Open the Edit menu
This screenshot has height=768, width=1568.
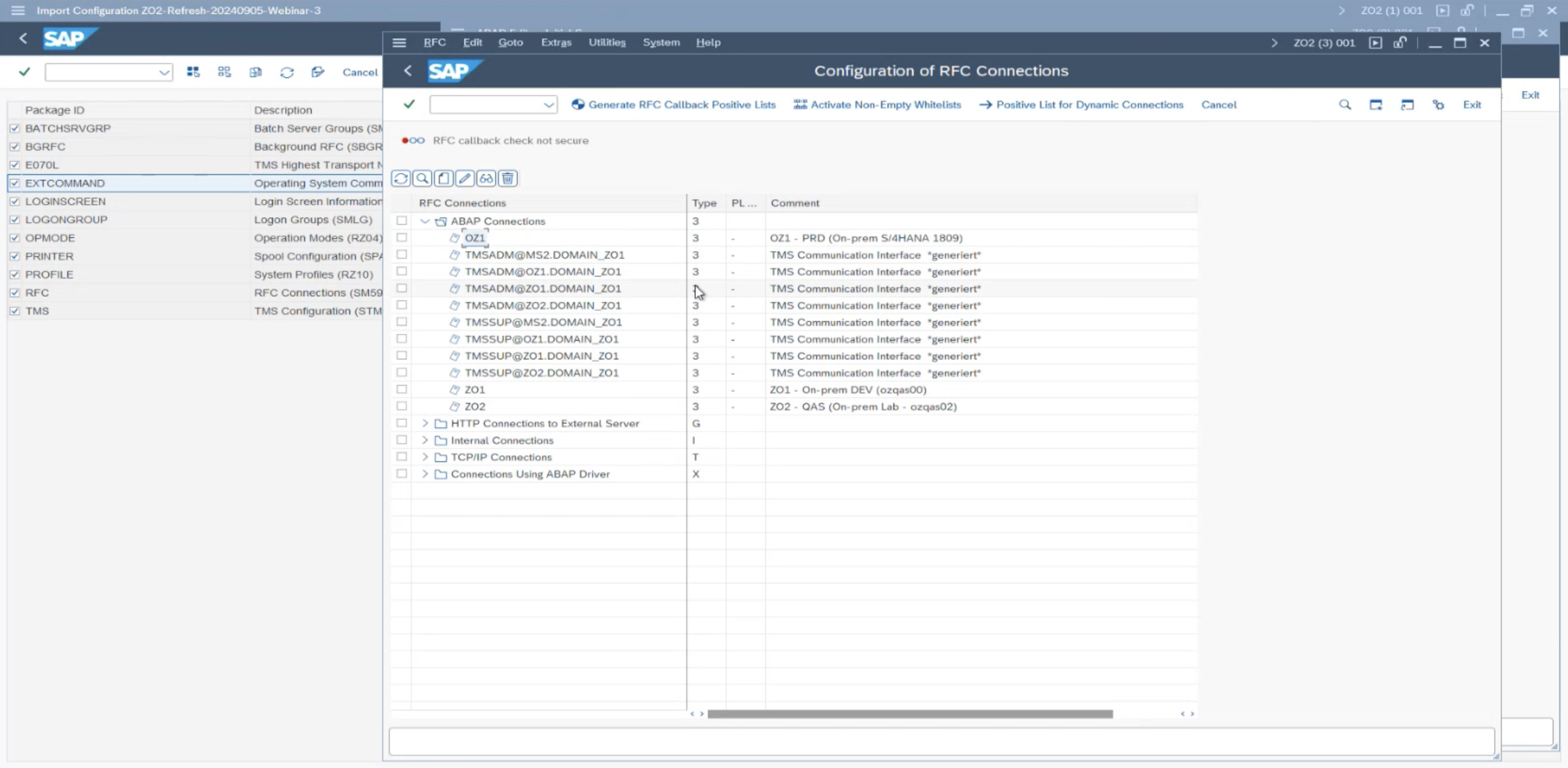472,43
